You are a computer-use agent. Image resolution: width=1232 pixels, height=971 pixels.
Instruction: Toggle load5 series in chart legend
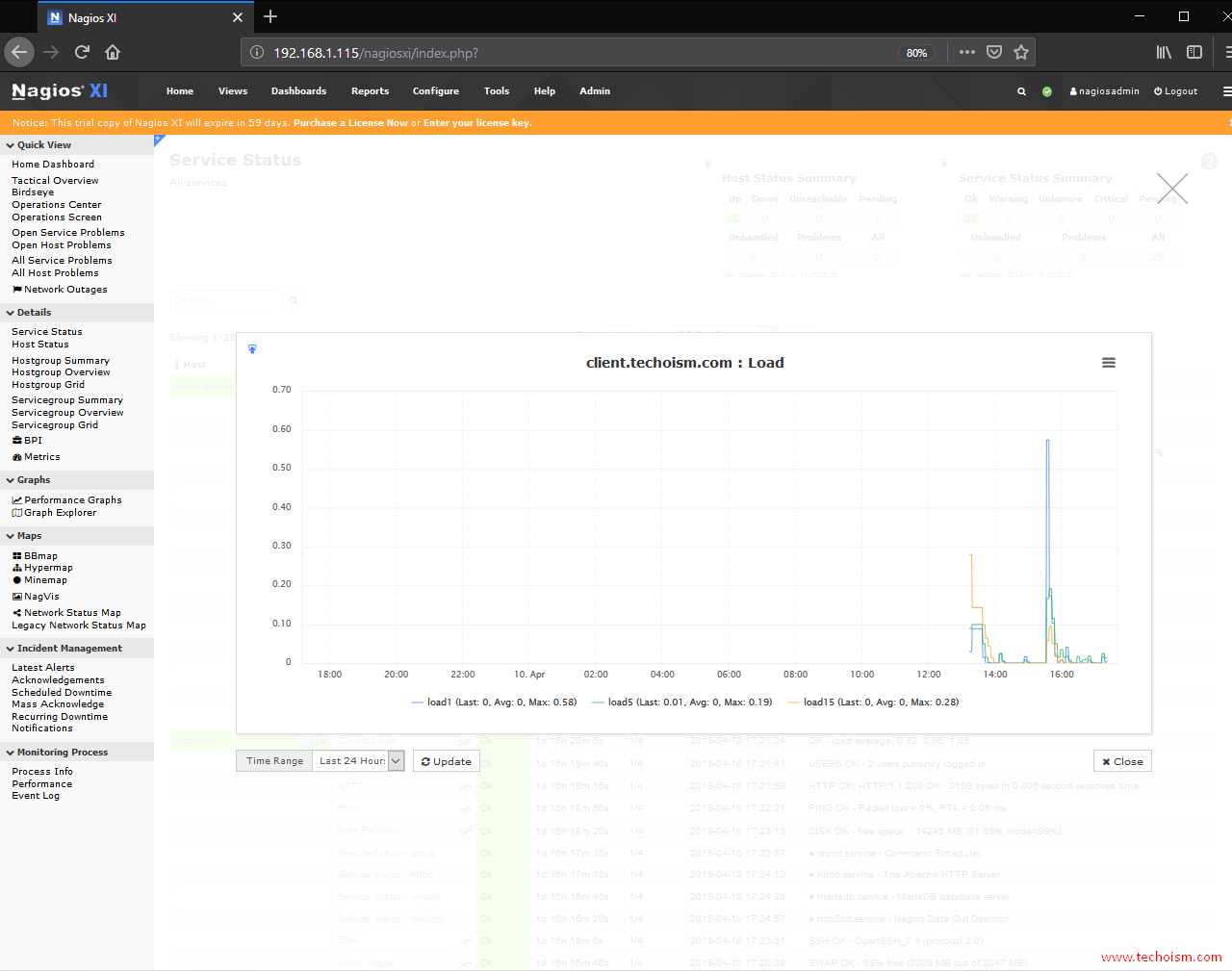tap(682, 703)
